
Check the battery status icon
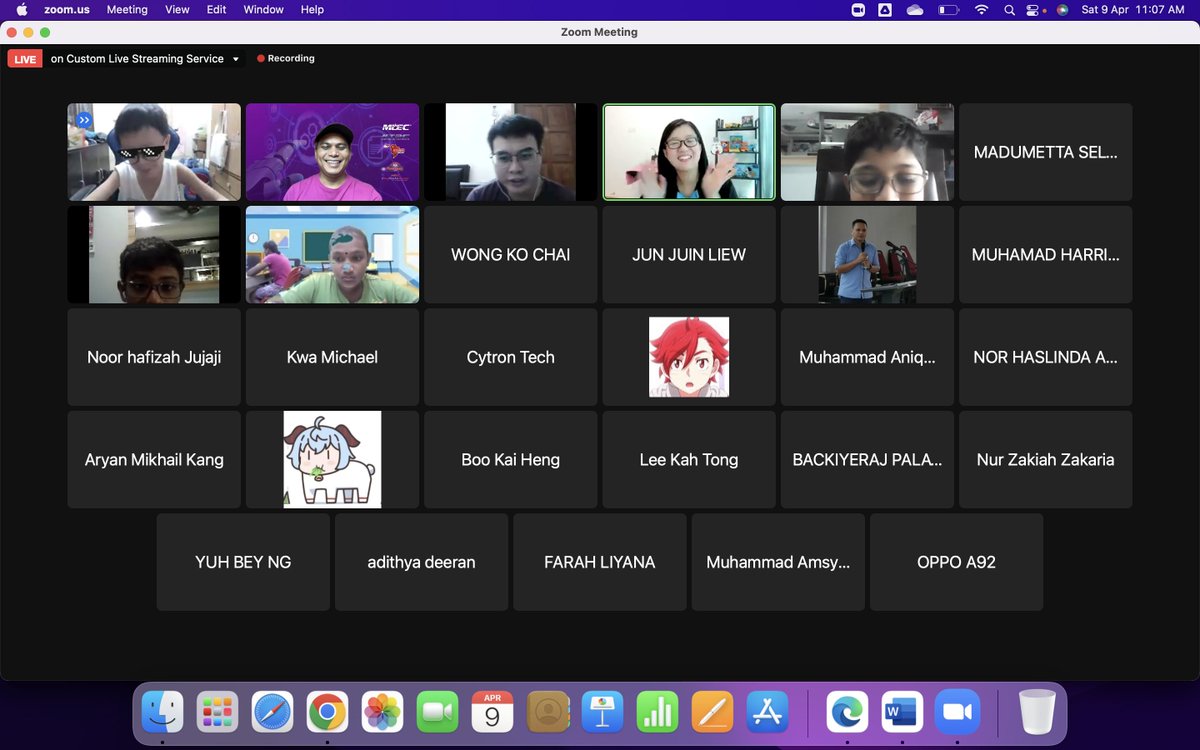click(x=948, y=9)
